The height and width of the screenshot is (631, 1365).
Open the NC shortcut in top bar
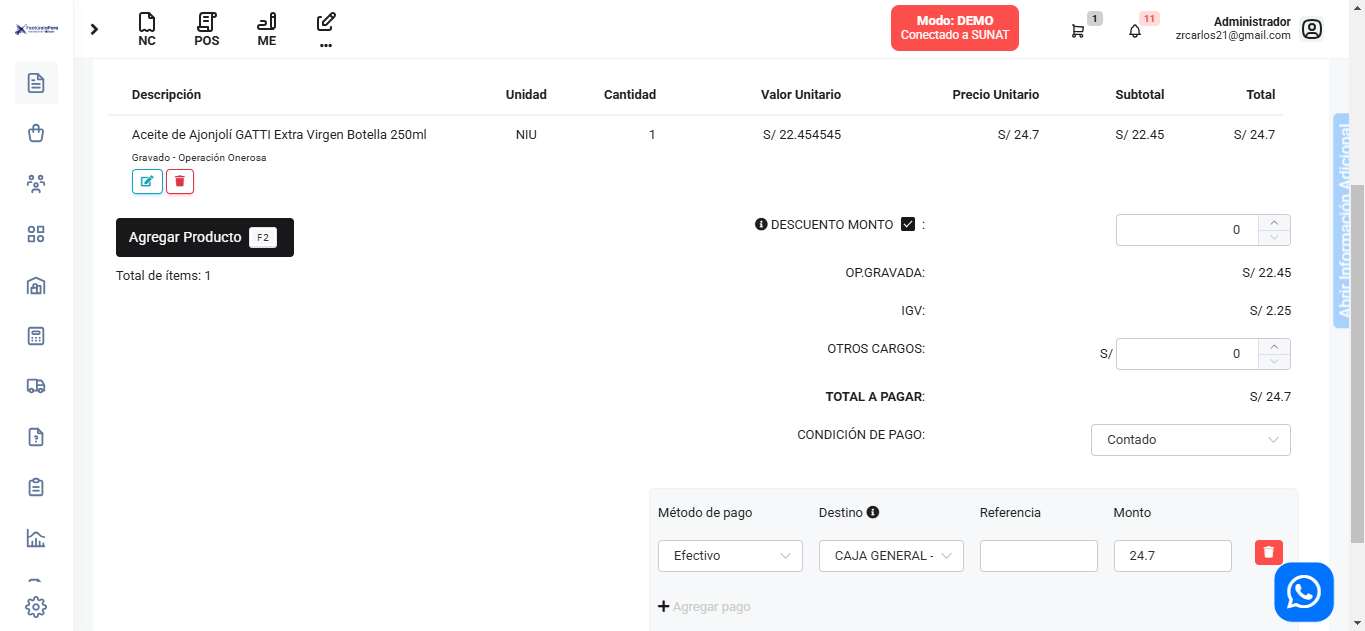pyautogui.click(x=147, y=29)
